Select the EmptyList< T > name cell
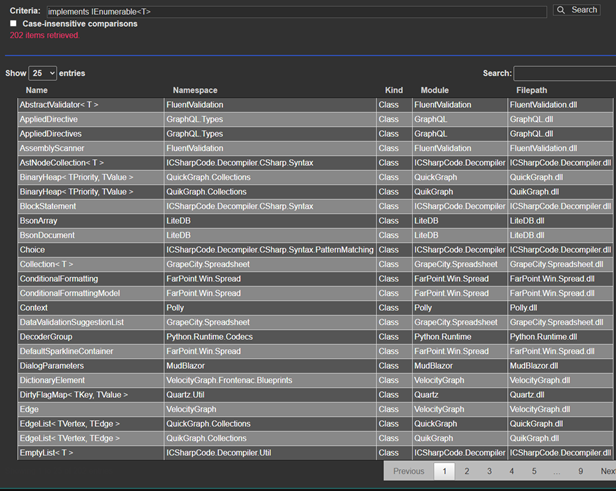616x491 pixels. 90,454
